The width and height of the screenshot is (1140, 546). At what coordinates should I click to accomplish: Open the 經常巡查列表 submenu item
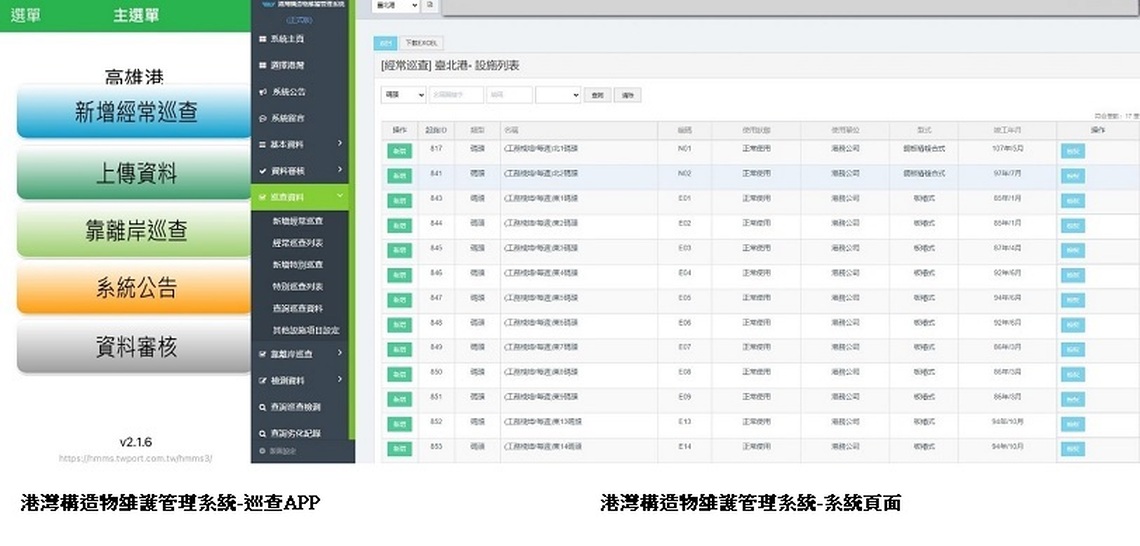point(298,243)
